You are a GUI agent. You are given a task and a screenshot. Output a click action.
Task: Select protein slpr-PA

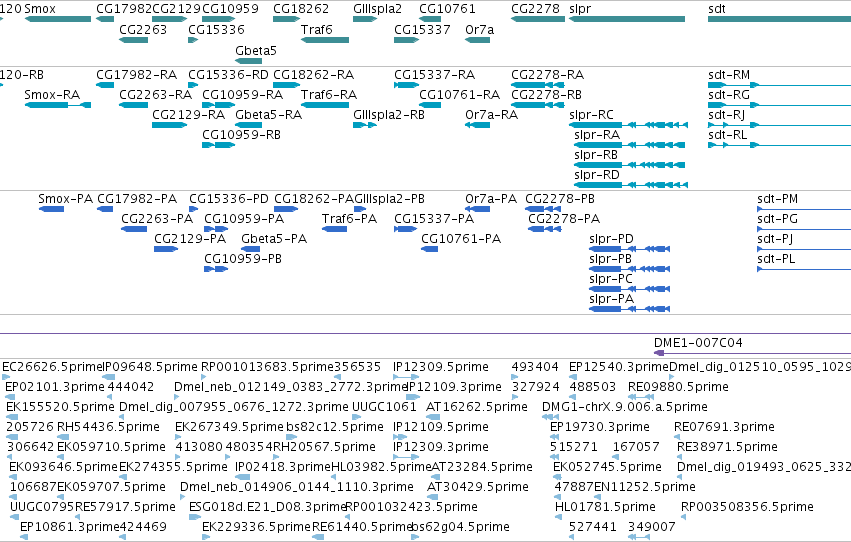point(630,309)
